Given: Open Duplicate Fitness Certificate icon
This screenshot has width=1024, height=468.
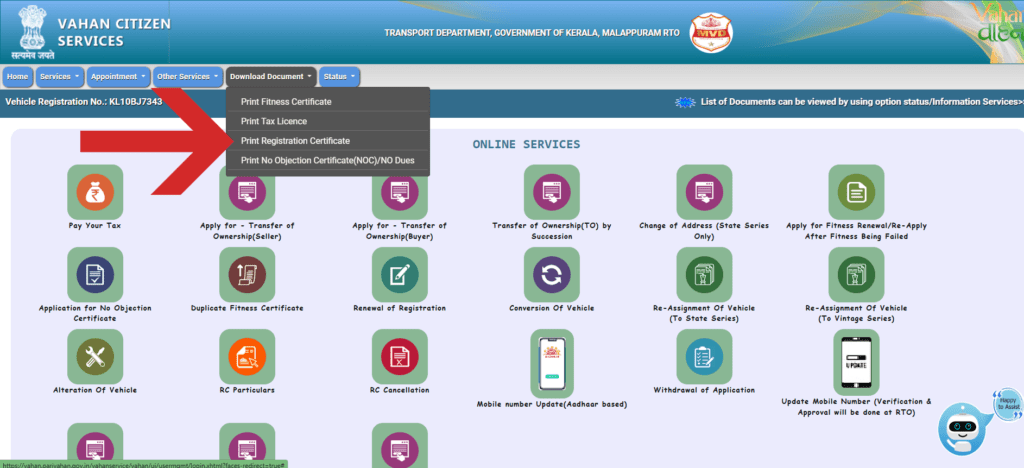Looking at the screenshot, I should coord(247,274).
